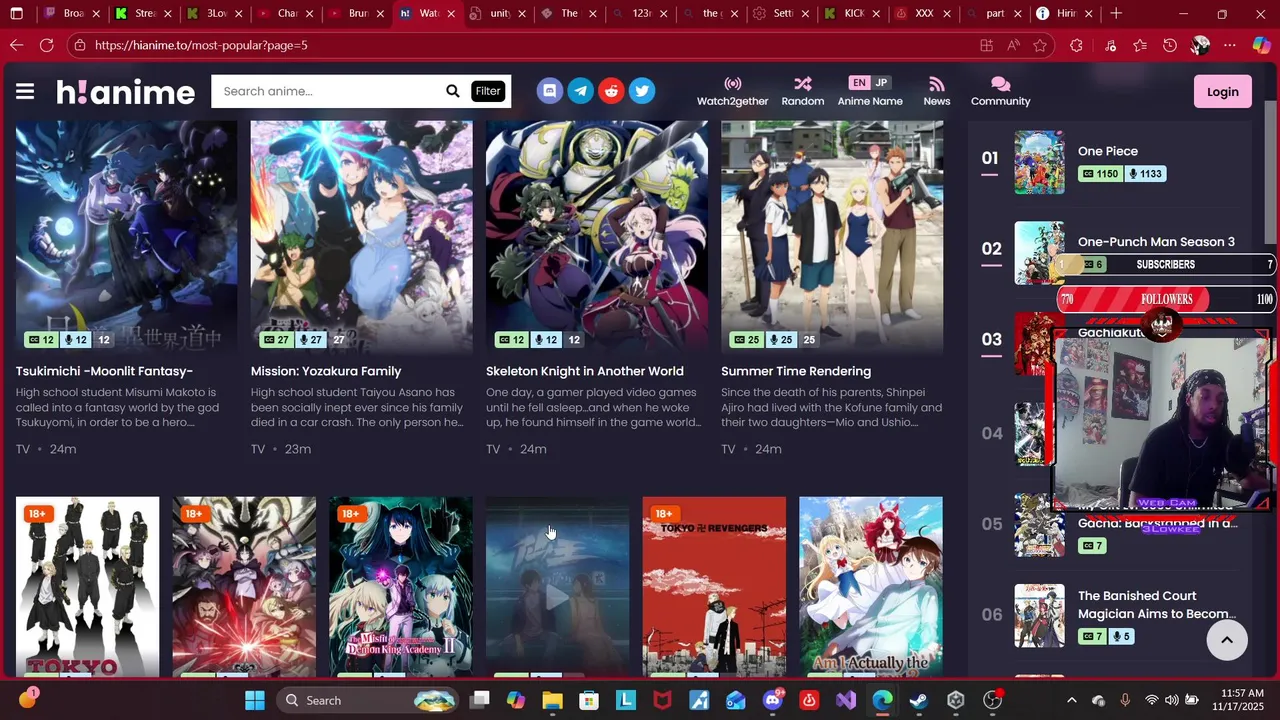Image resolution: width=1280 pixels, height=720 pixels.
Task: Open browser Extensions puzzle icon
Action: pos(1076,45)
